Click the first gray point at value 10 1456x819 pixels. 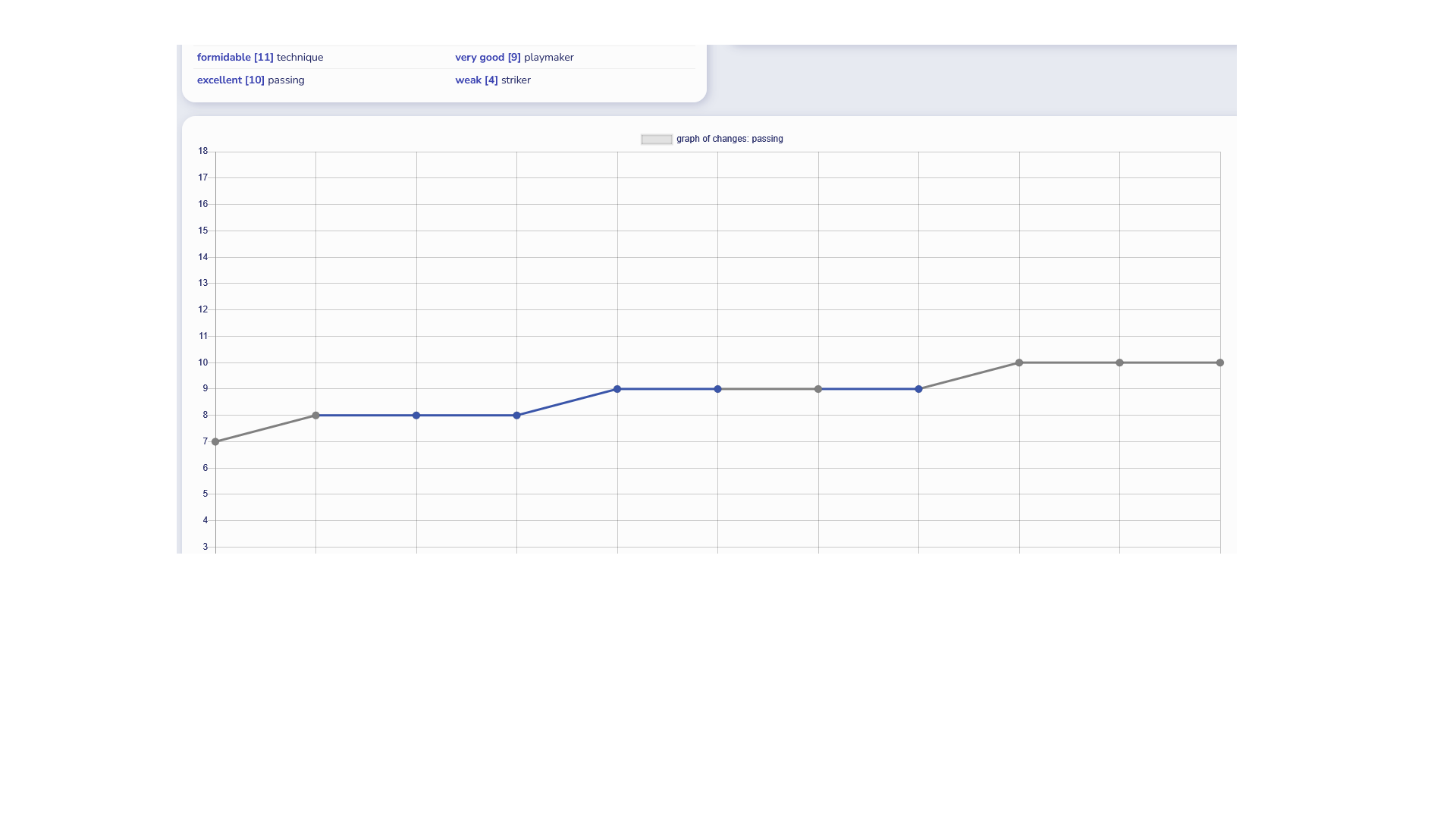(x=1019, y=363)
